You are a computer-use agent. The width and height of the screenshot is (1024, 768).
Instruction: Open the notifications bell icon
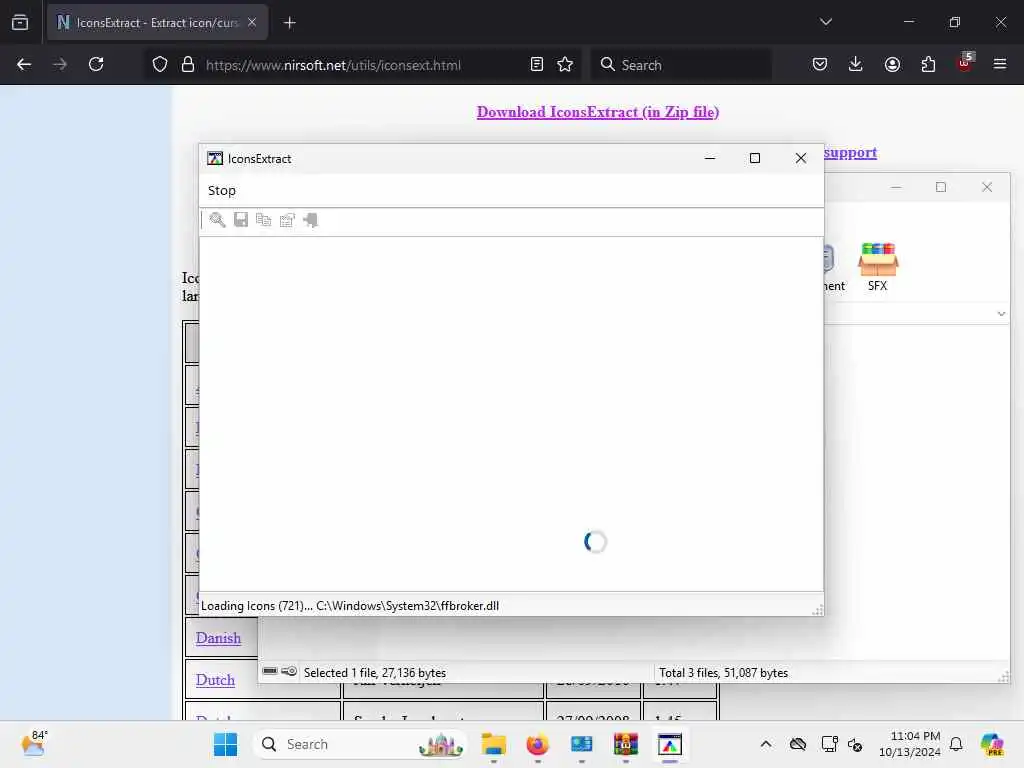[x=956, y=744]
